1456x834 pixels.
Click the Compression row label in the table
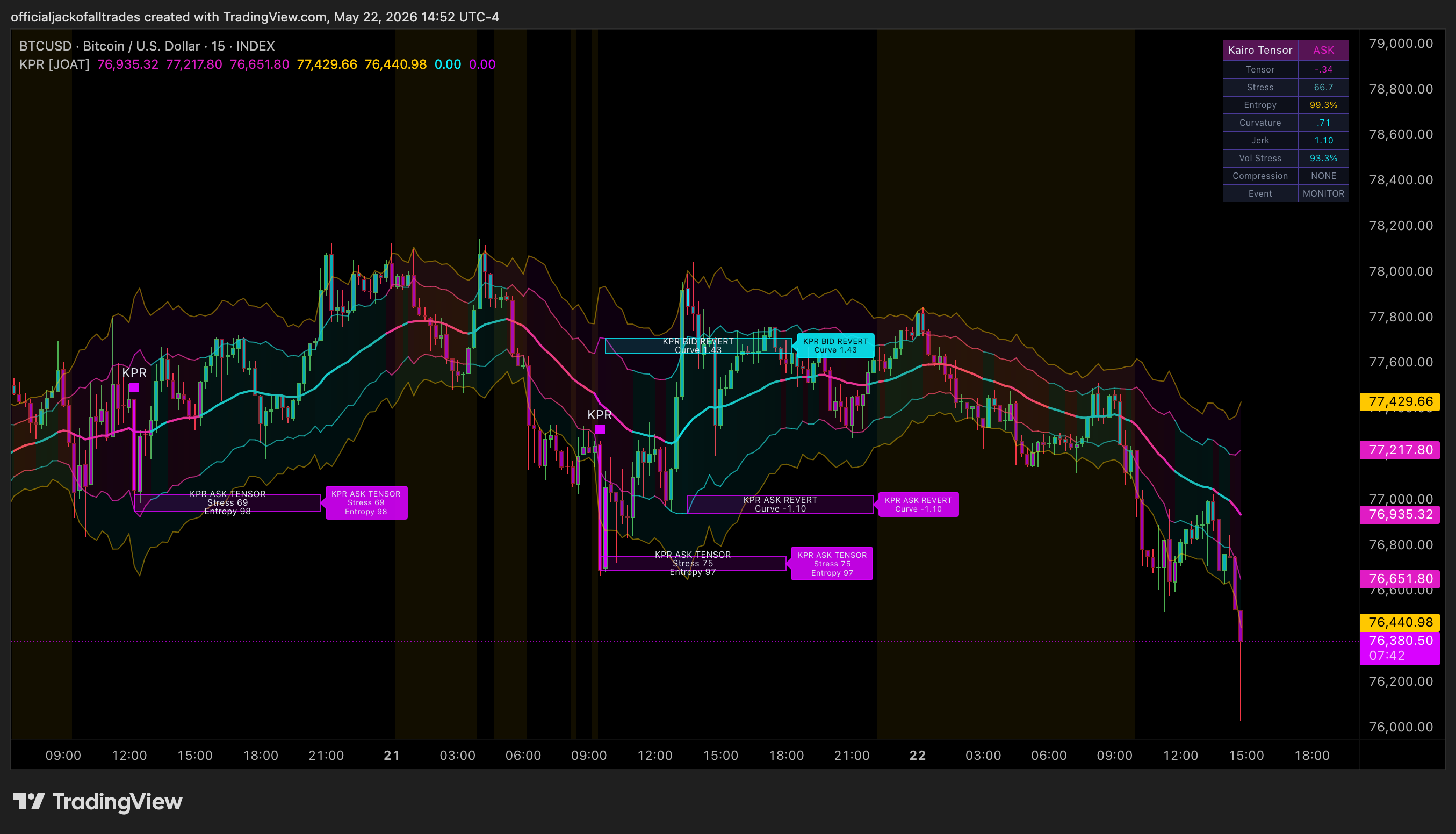pyautogui.click(x=1260, y=176)
